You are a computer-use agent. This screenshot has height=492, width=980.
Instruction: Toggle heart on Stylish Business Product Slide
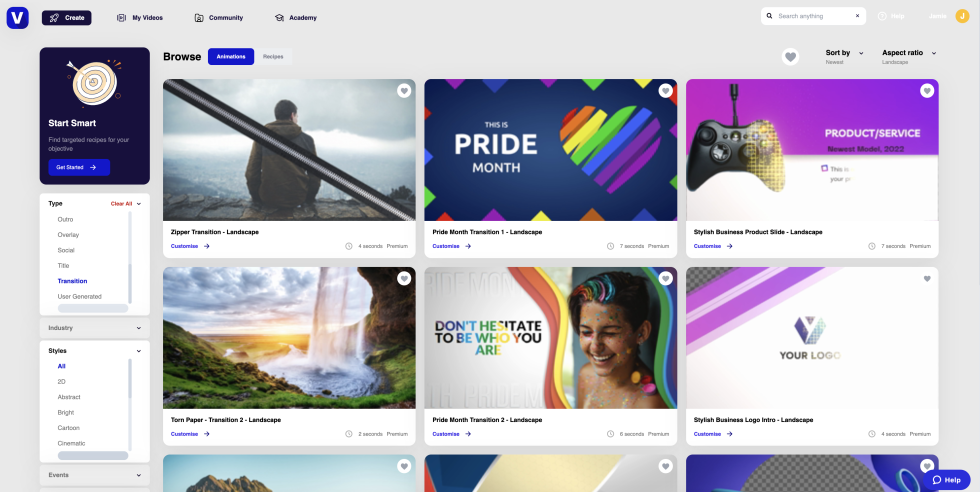point(927,91)
